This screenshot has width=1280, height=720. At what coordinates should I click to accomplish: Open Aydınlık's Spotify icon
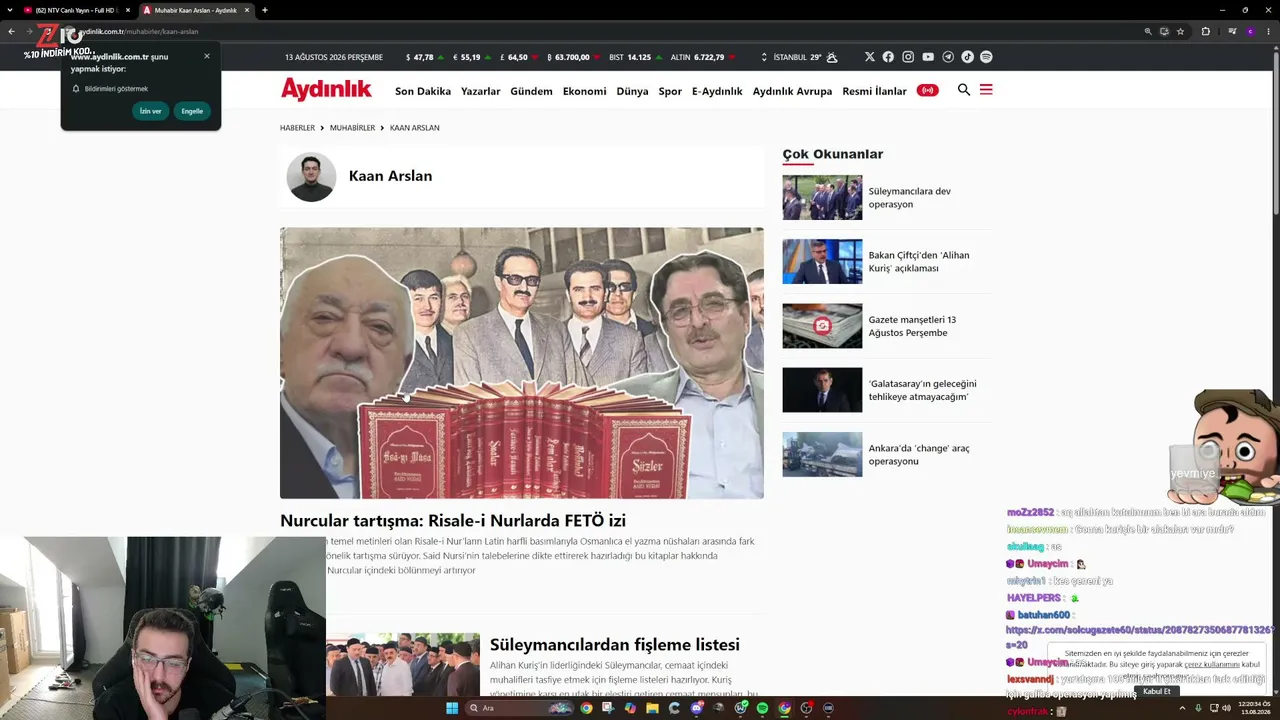click(x=986, y=57)
